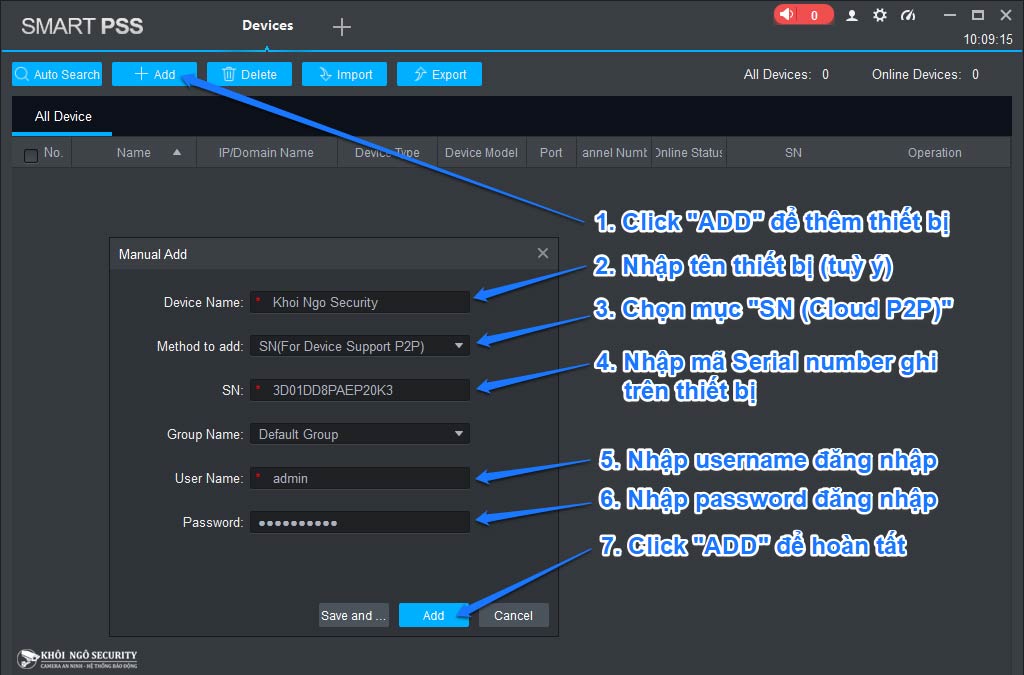1024x675 pixels.
Task: Click the Channel Number column header
Action: pyautogui.click(x=614, y=153)
